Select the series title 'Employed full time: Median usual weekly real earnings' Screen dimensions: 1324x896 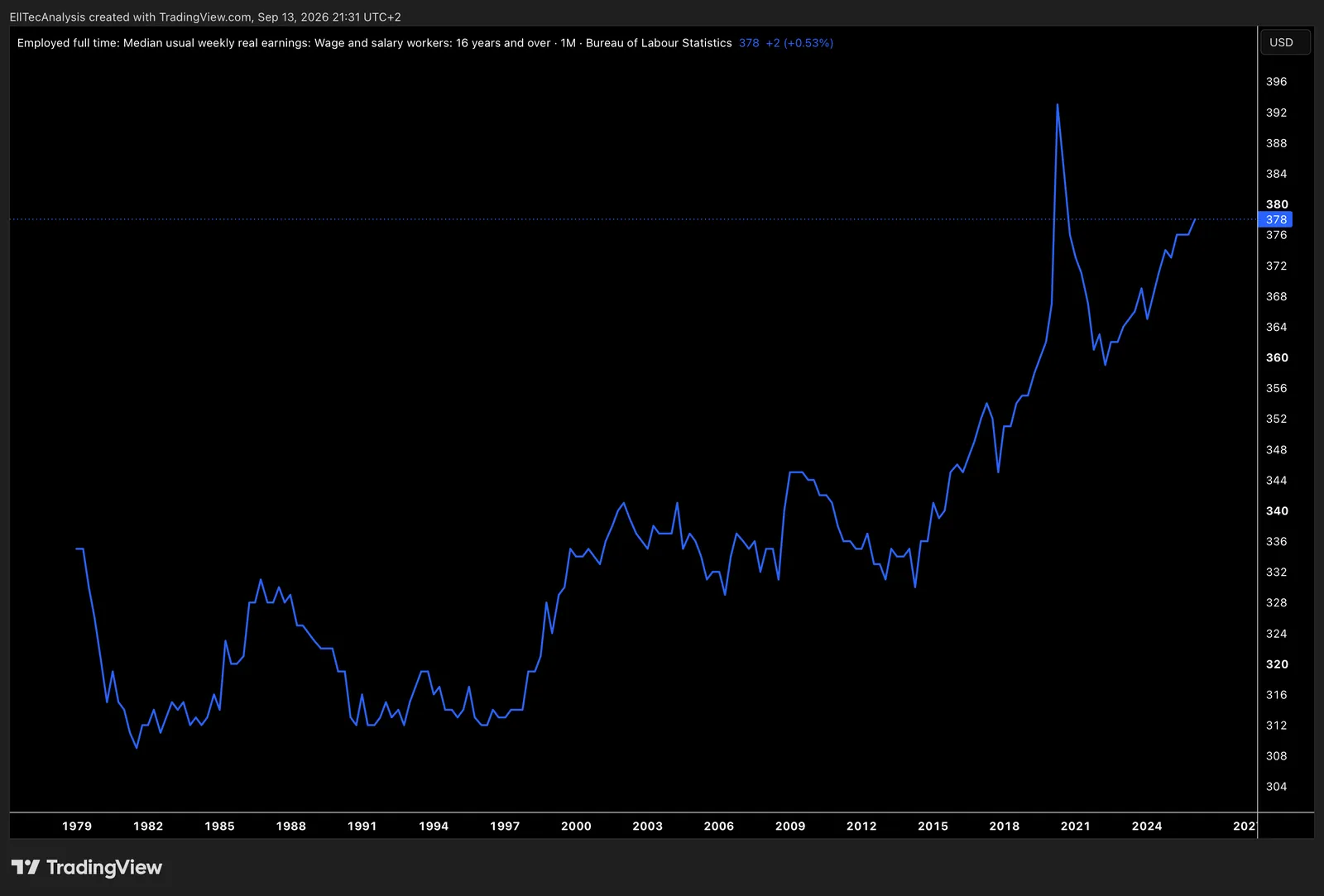pos(163,43)
